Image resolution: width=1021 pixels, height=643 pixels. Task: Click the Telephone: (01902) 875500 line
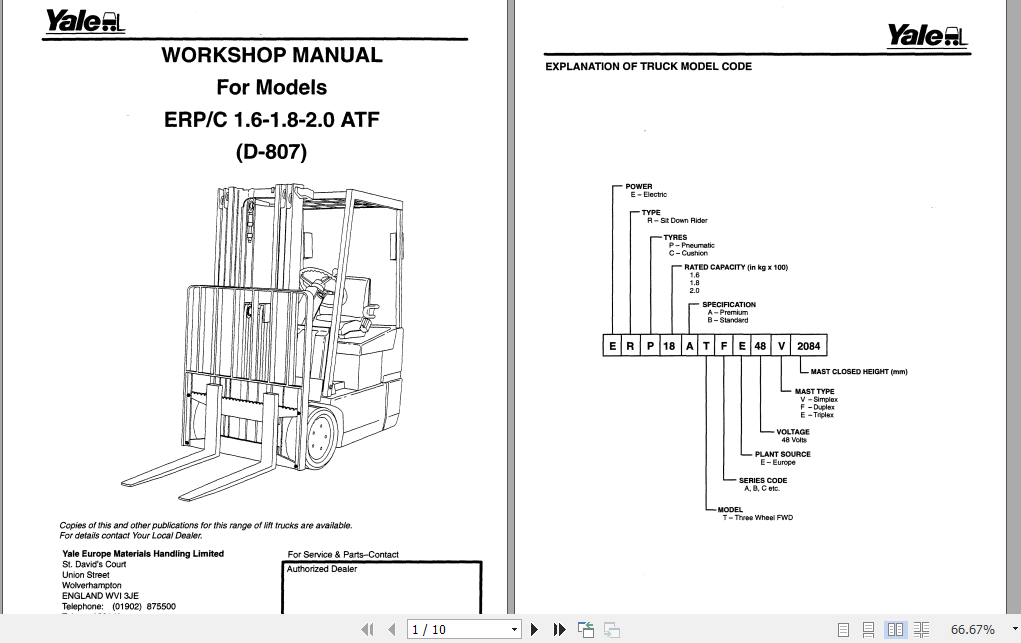119,607
